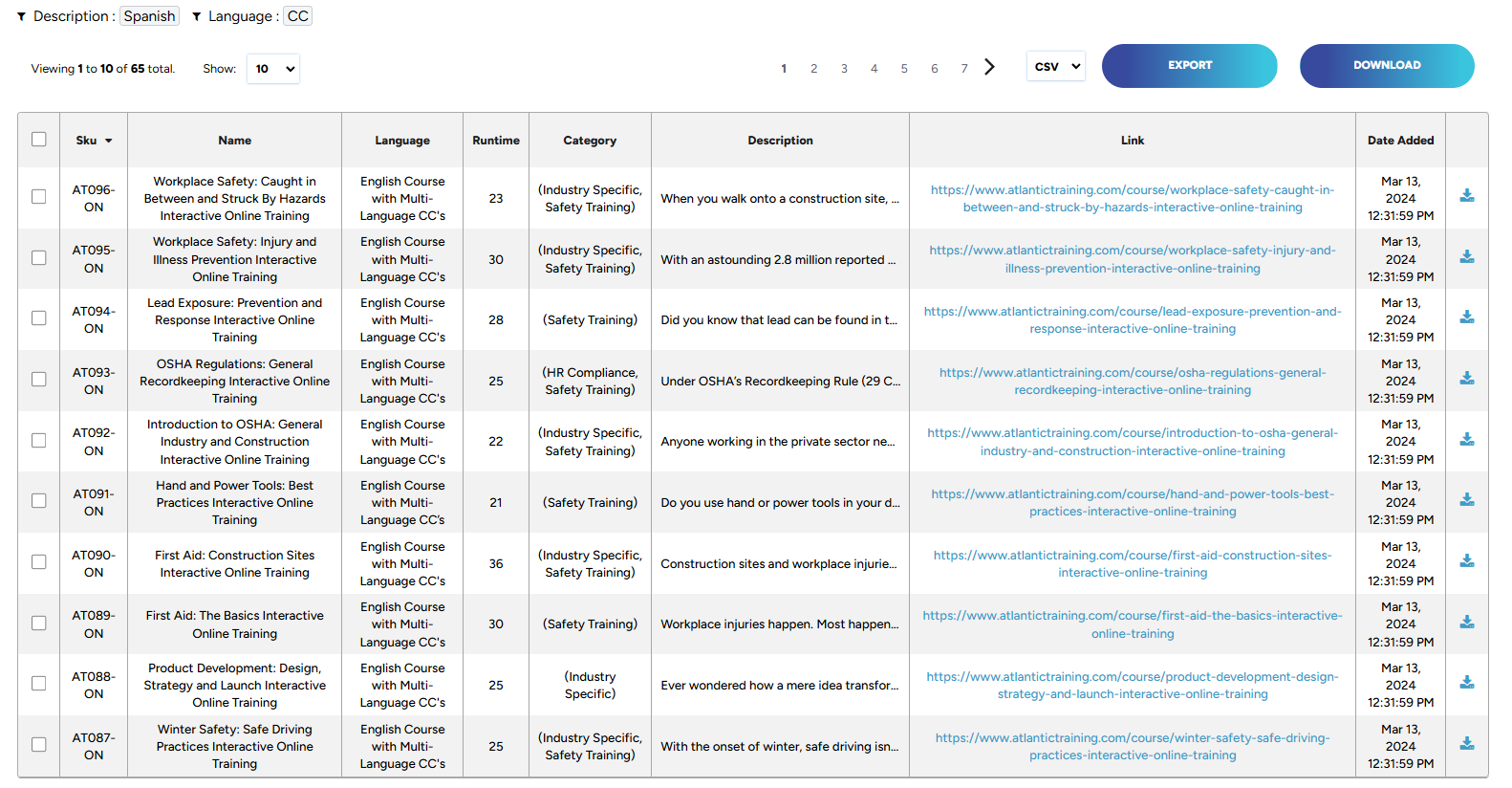Viewport: 1512px width, 788px height.
Task: Click the DOWNLOAD button
Action: (x=1387, y=66)
